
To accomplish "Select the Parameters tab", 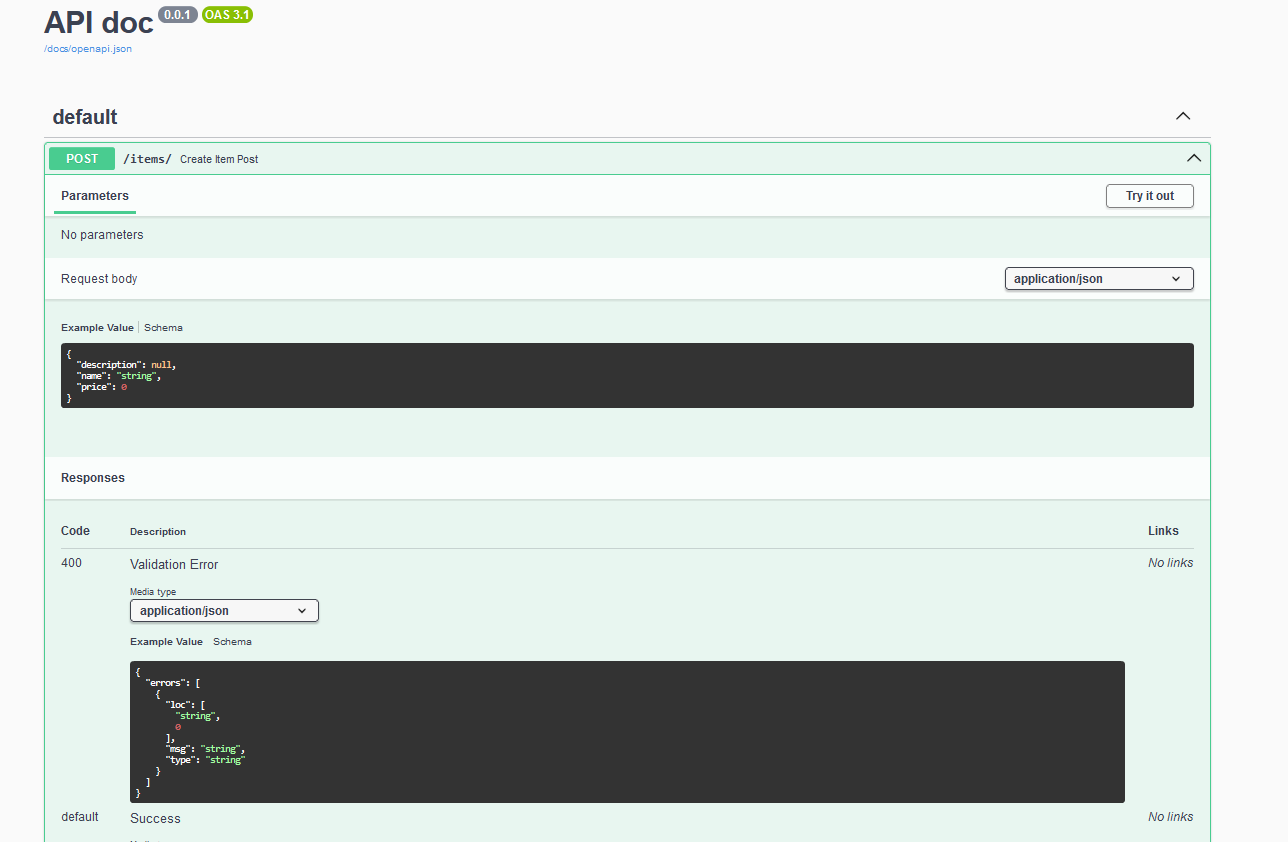I will point(95,196).
